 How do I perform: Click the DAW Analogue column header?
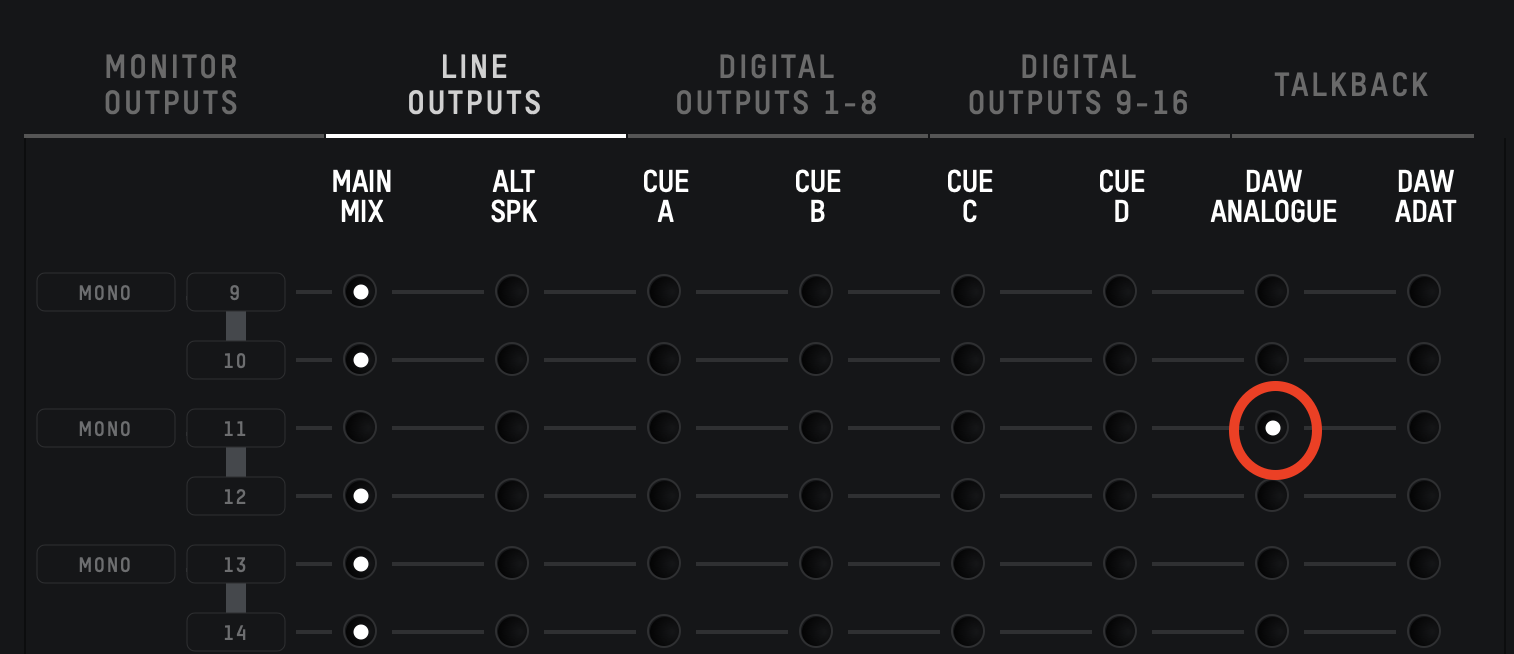click(x=1272, y=196)
